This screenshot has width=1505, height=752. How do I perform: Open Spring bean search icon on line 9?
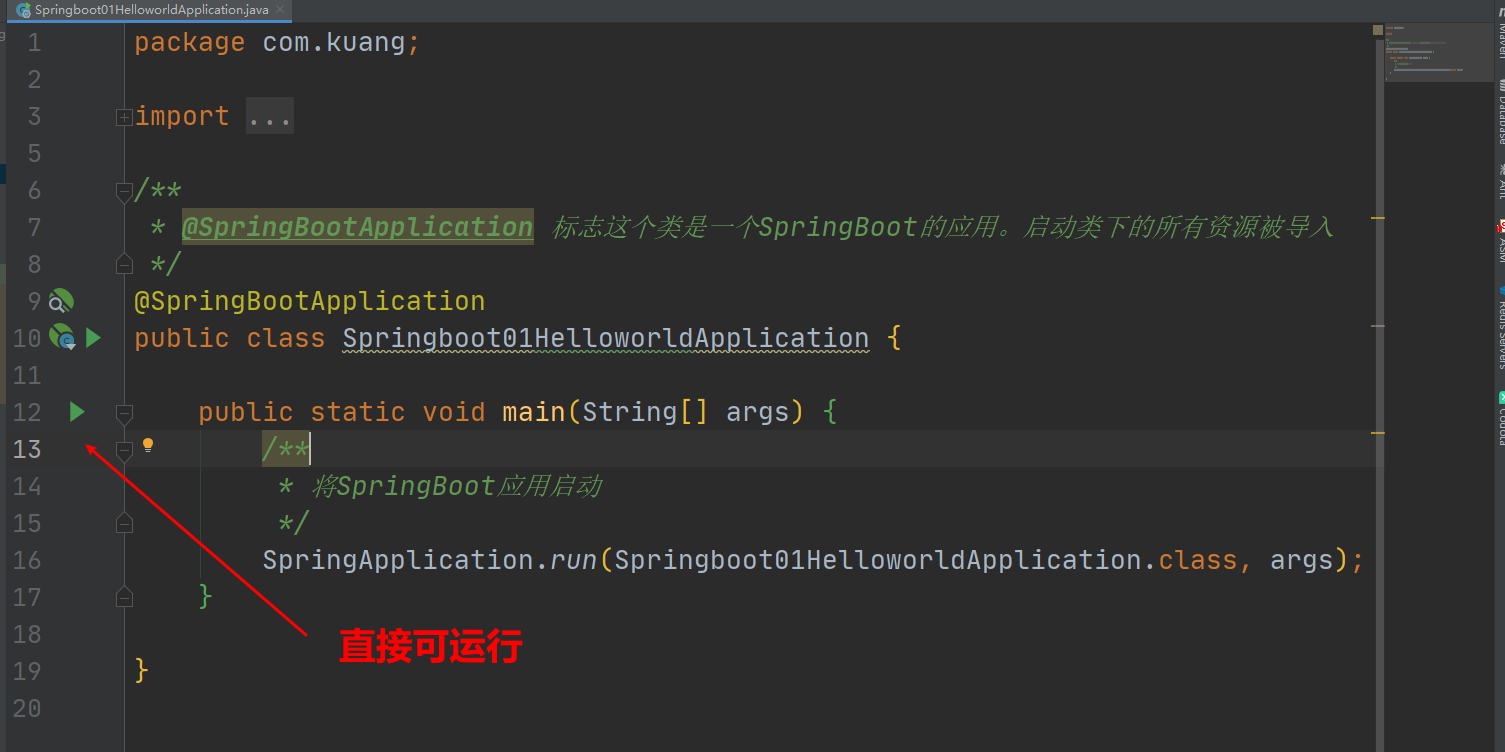(62, 301)
